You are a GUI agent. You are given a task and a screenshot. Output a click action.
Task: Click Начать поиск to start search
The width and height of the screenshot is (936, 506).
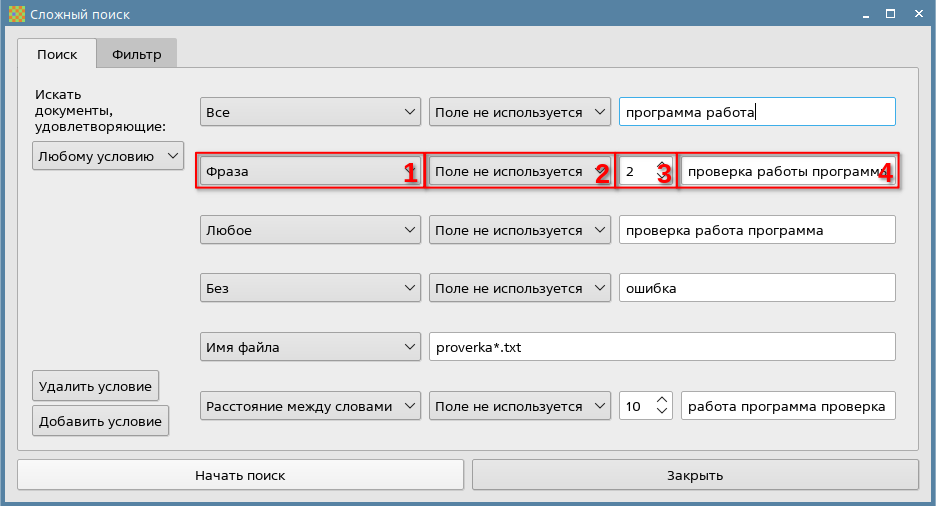point(240,475)
